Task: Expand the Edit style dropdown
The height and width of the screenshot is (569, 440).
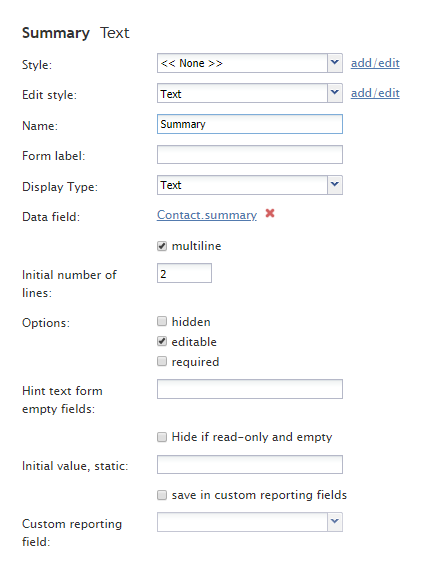Action: [335, 93]
